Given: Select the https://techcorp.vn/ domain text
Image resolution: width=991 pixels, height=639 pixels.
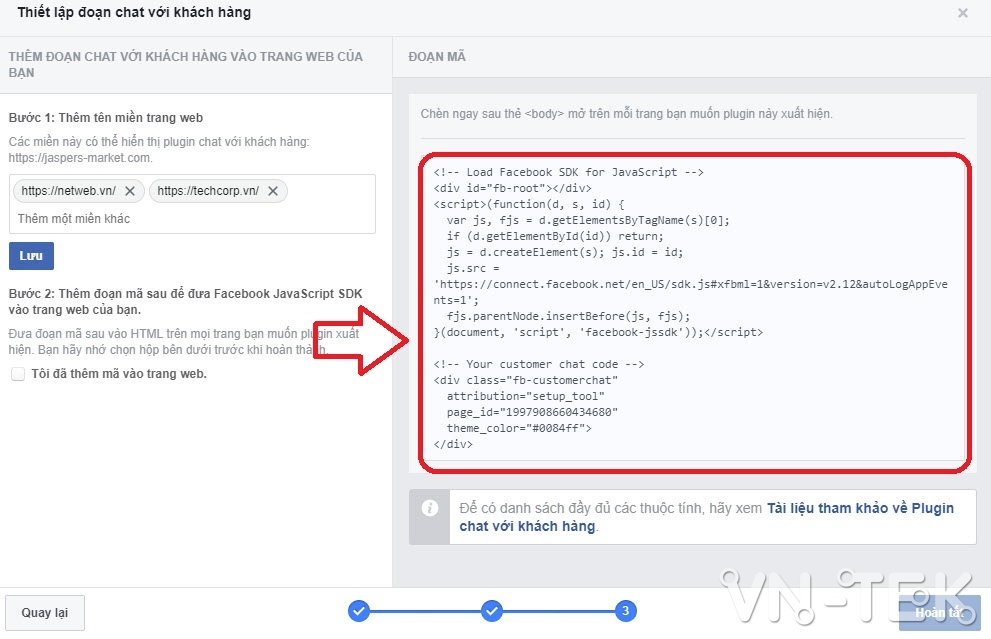Looking at the screenshot, I should click(208, 191).
